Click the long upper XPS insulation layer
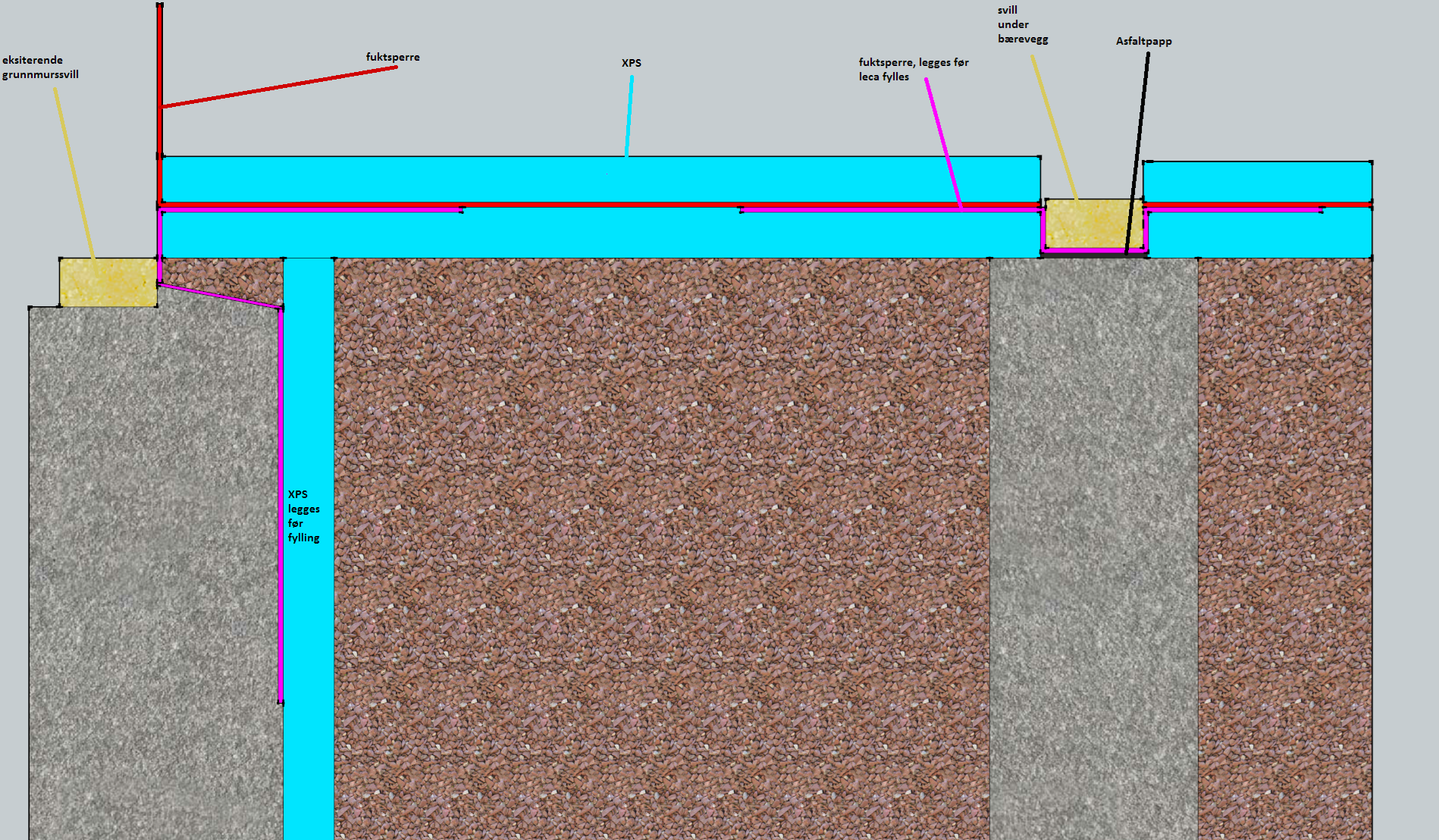 [599, 178]
